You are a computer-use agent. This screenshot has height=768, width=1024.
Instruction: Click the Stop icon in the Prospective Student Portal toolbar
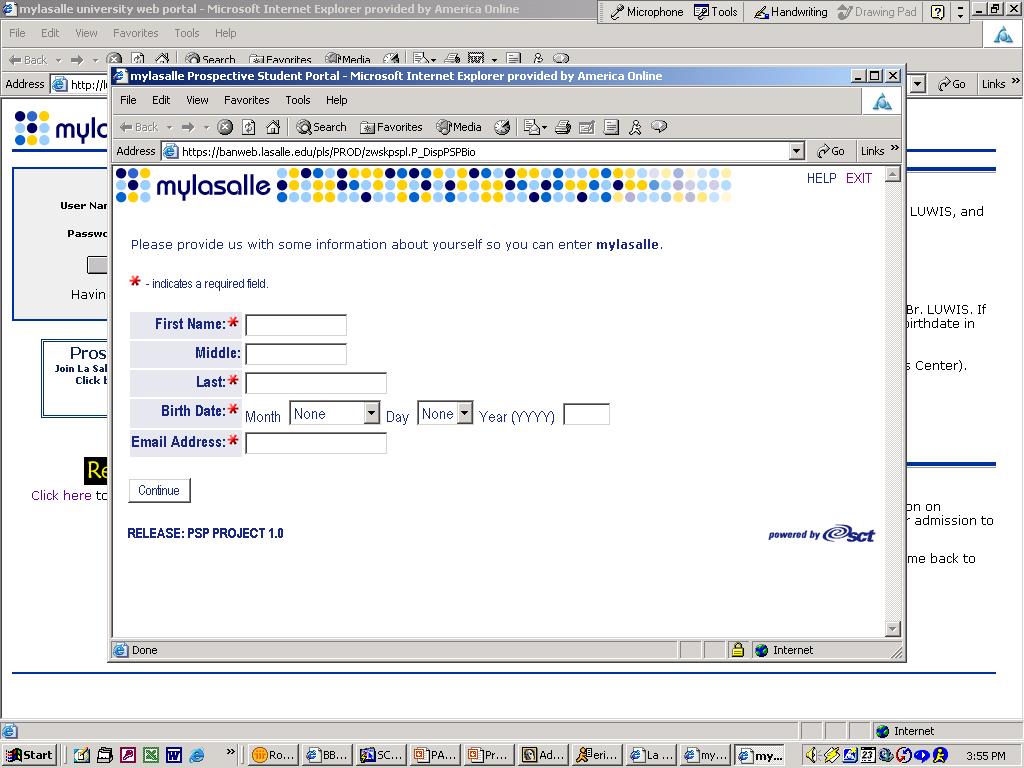(225, 127)
